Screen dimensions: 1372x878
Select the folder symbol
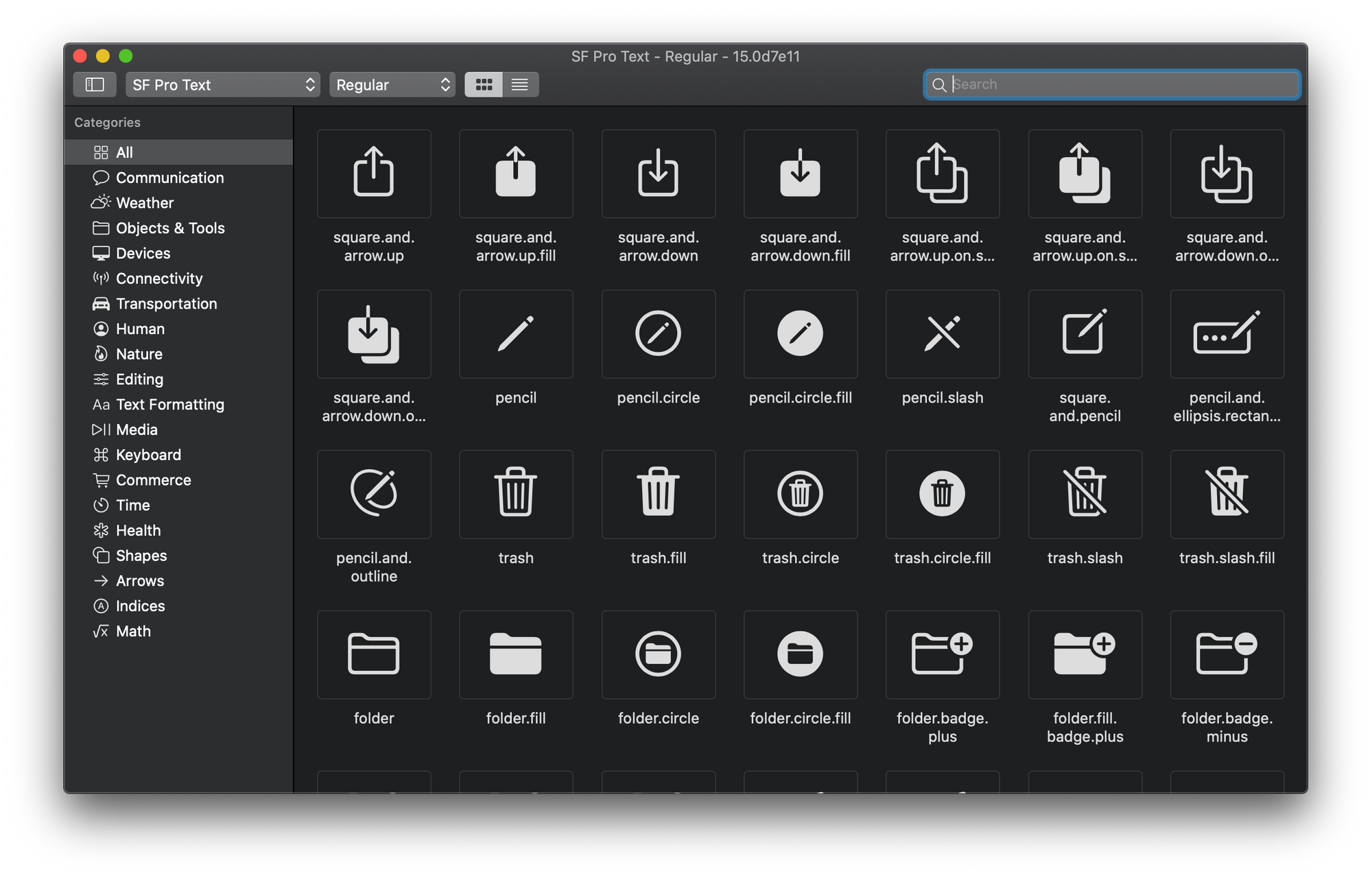pos(374,655)
